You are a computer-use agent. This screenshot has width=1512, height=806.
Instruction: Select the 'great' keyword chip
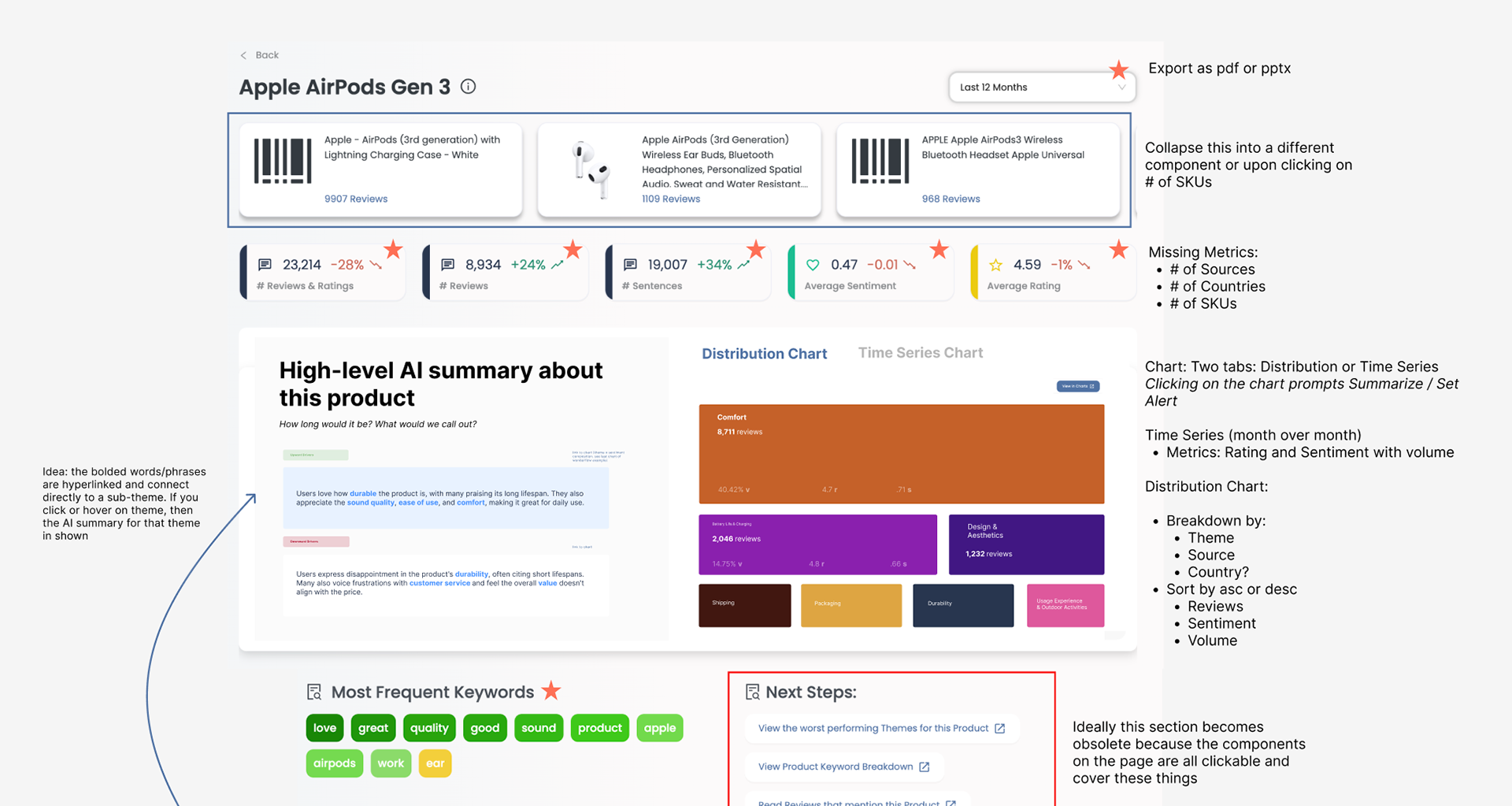(x=373, y=728)
